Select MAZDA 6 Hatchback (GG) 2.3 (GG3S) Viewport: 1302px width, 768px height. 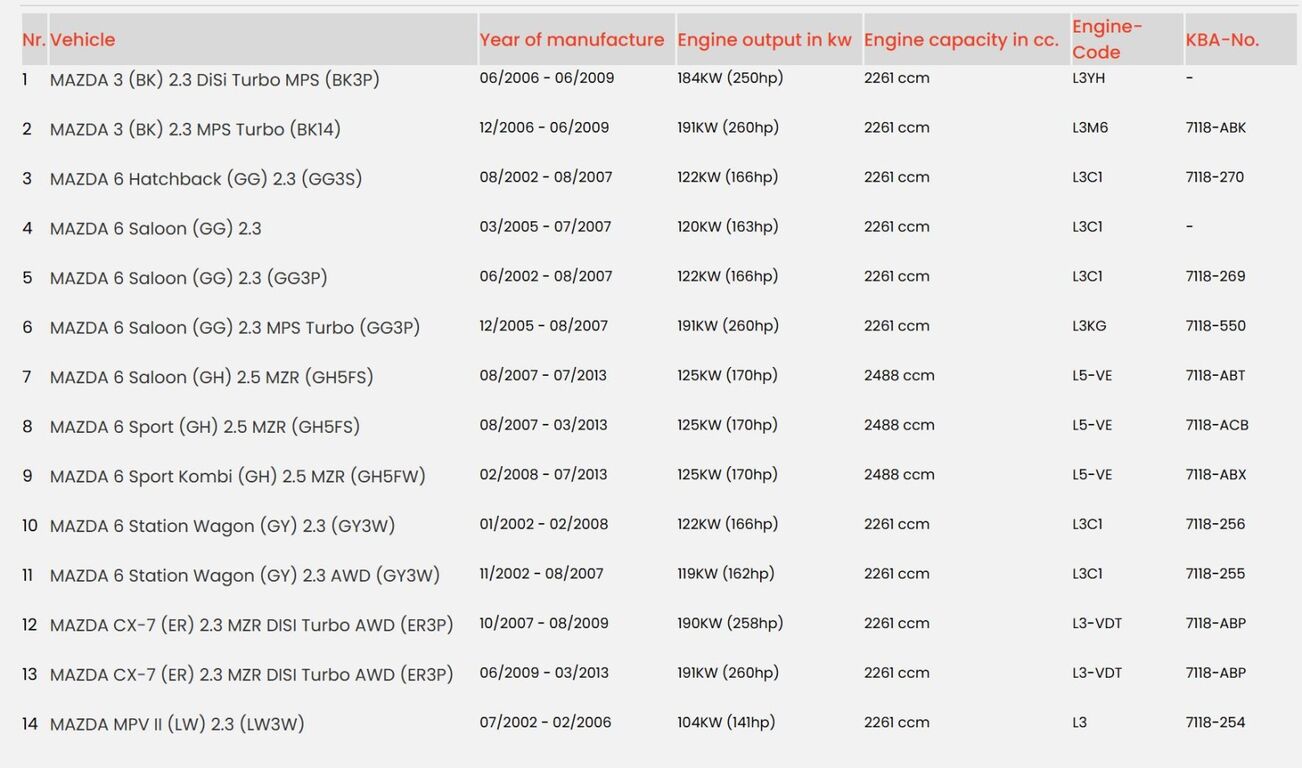click(206, 179)
